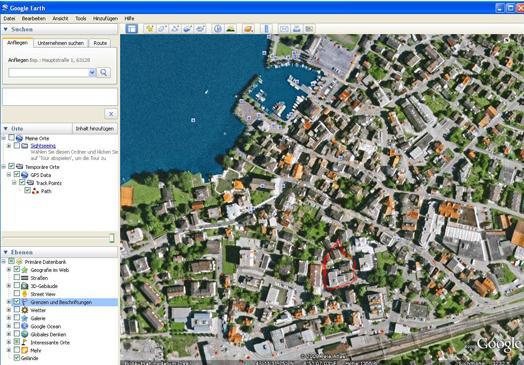Screen dimensions: 524x365
Task: Click the print toolbar icon
Action: tap(297, 28)
